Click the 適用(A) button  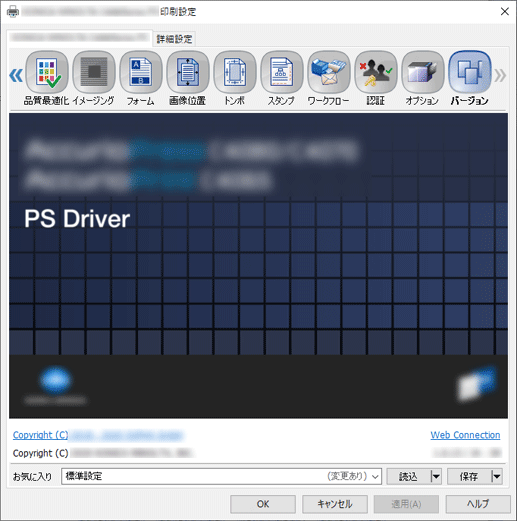pyautogui.click(x=406, y=504)
